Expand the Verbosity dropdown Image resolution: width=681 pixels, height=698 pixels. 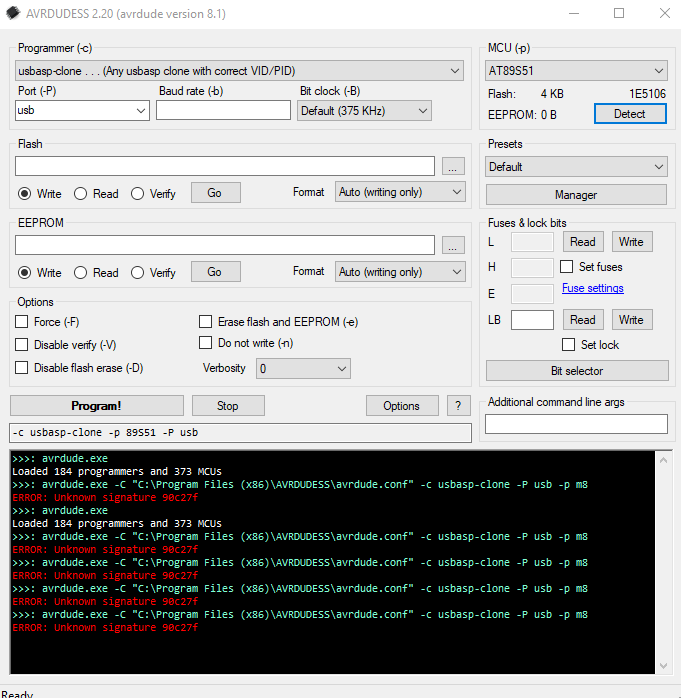coord(303,369)
